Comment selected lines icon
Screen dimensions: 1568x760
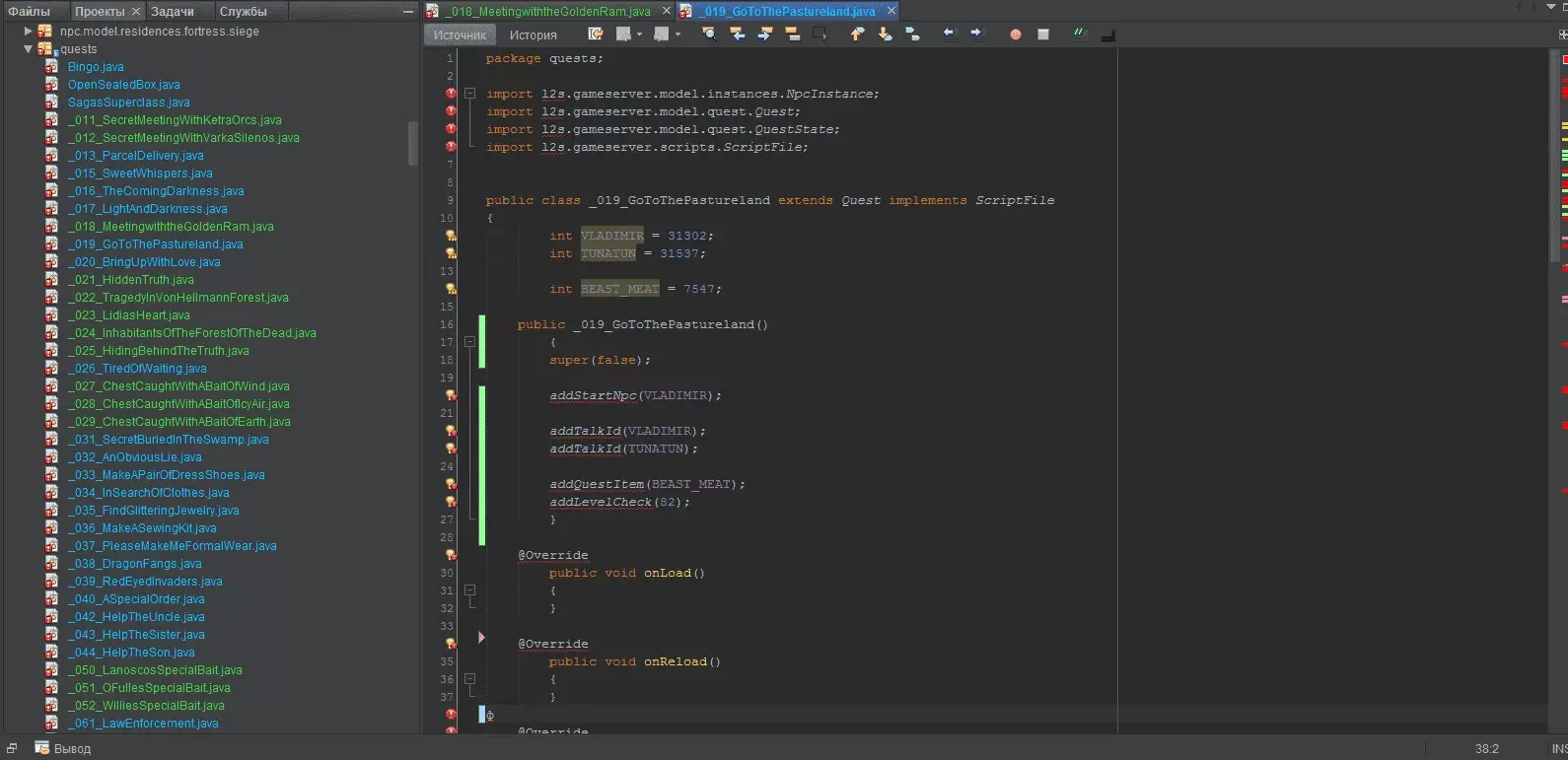point(1080,35)
